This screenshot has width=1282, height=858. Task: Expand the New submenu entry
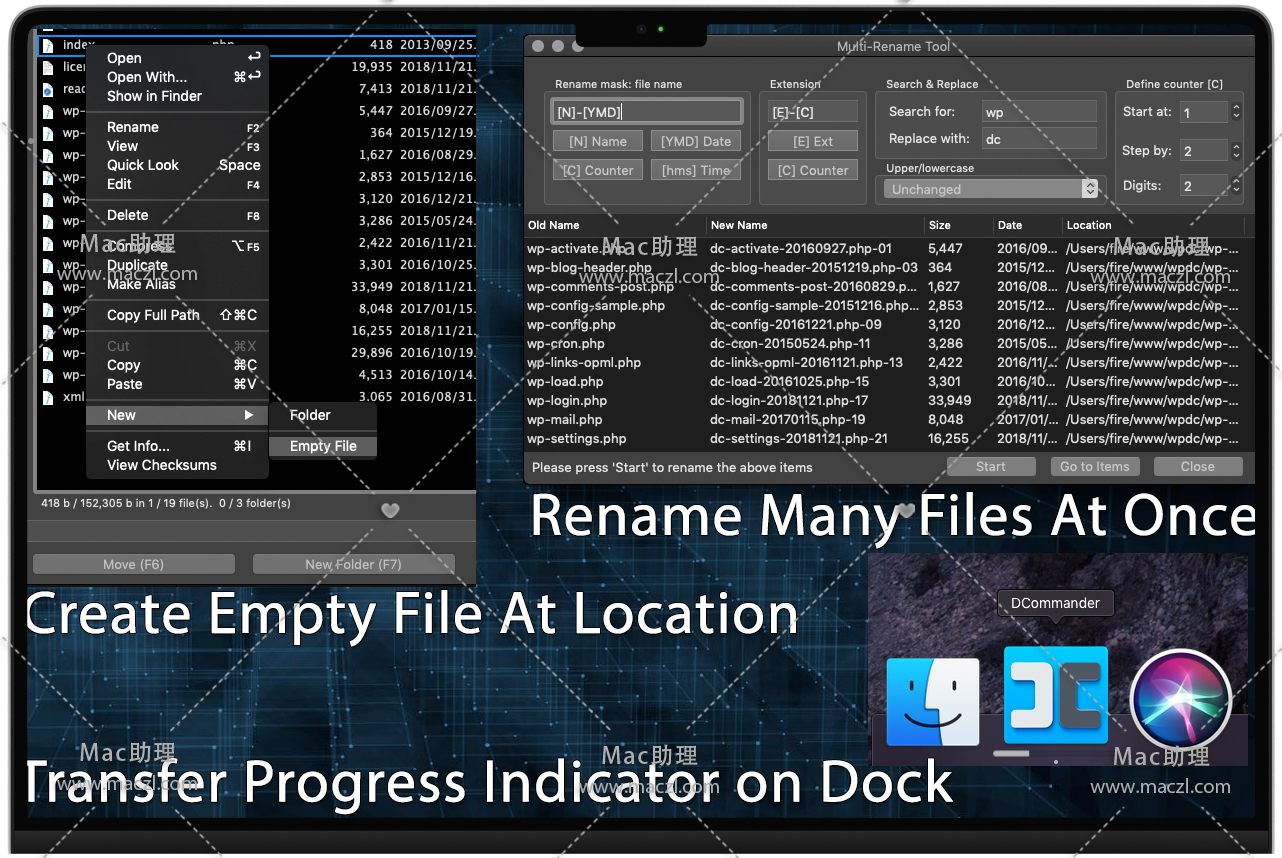(178, 415)
